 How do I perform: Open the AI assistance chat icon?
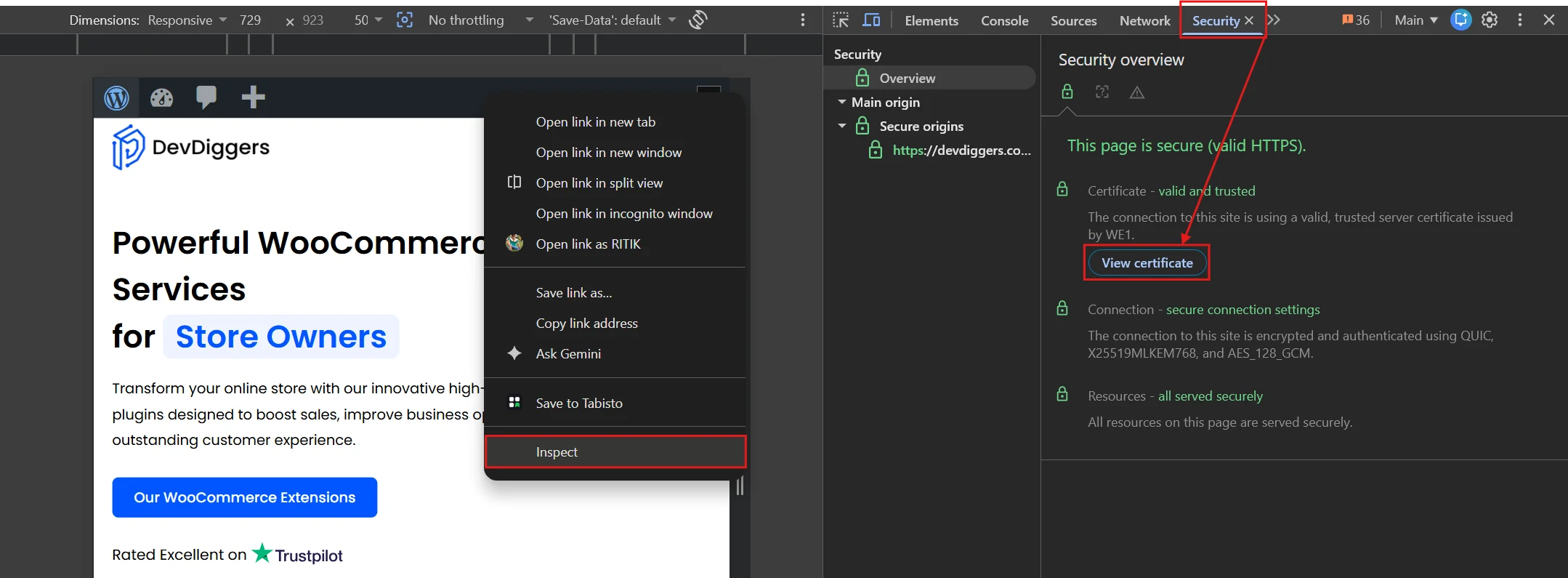point(1460,20)
